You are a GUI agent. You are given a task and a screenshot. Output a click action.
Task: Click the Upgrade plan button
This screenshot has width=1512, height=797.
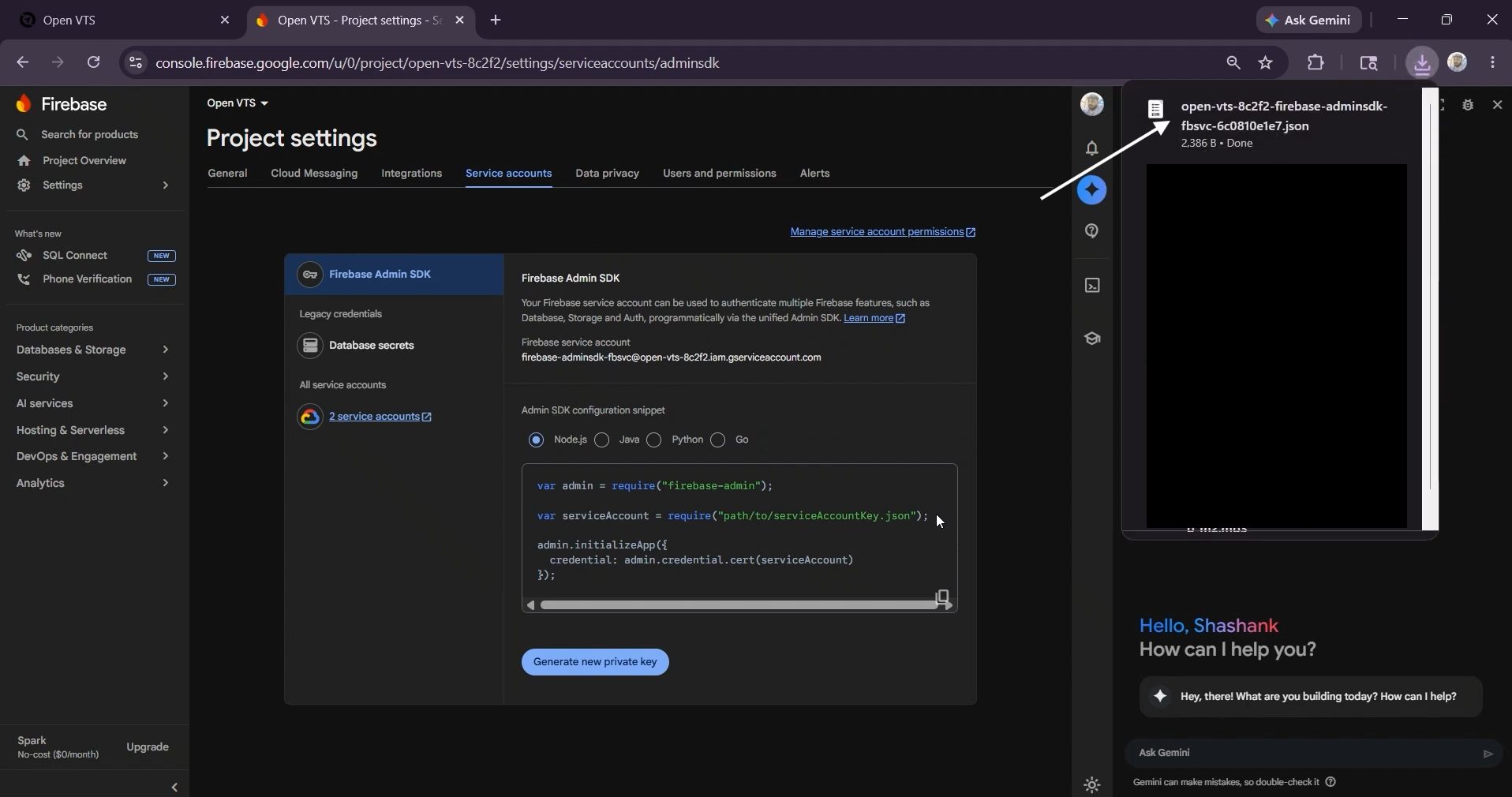[148, 747]
